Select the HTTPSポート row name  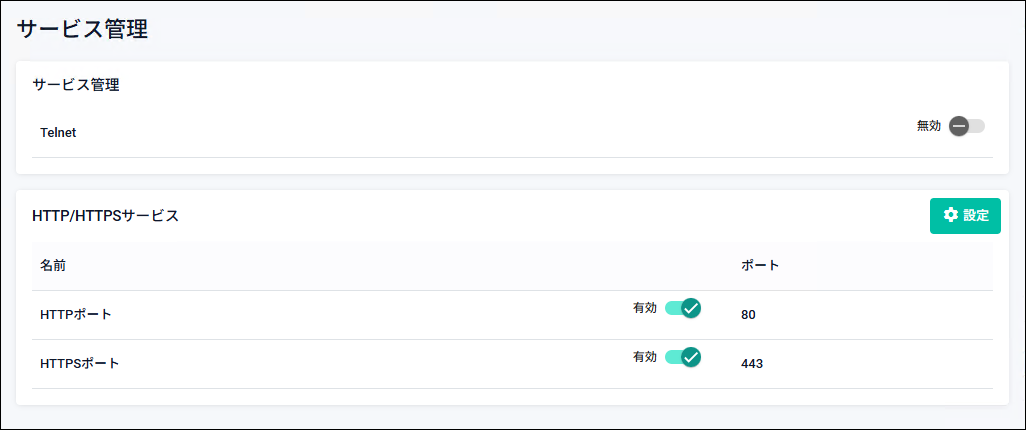[x=80, y=363]
